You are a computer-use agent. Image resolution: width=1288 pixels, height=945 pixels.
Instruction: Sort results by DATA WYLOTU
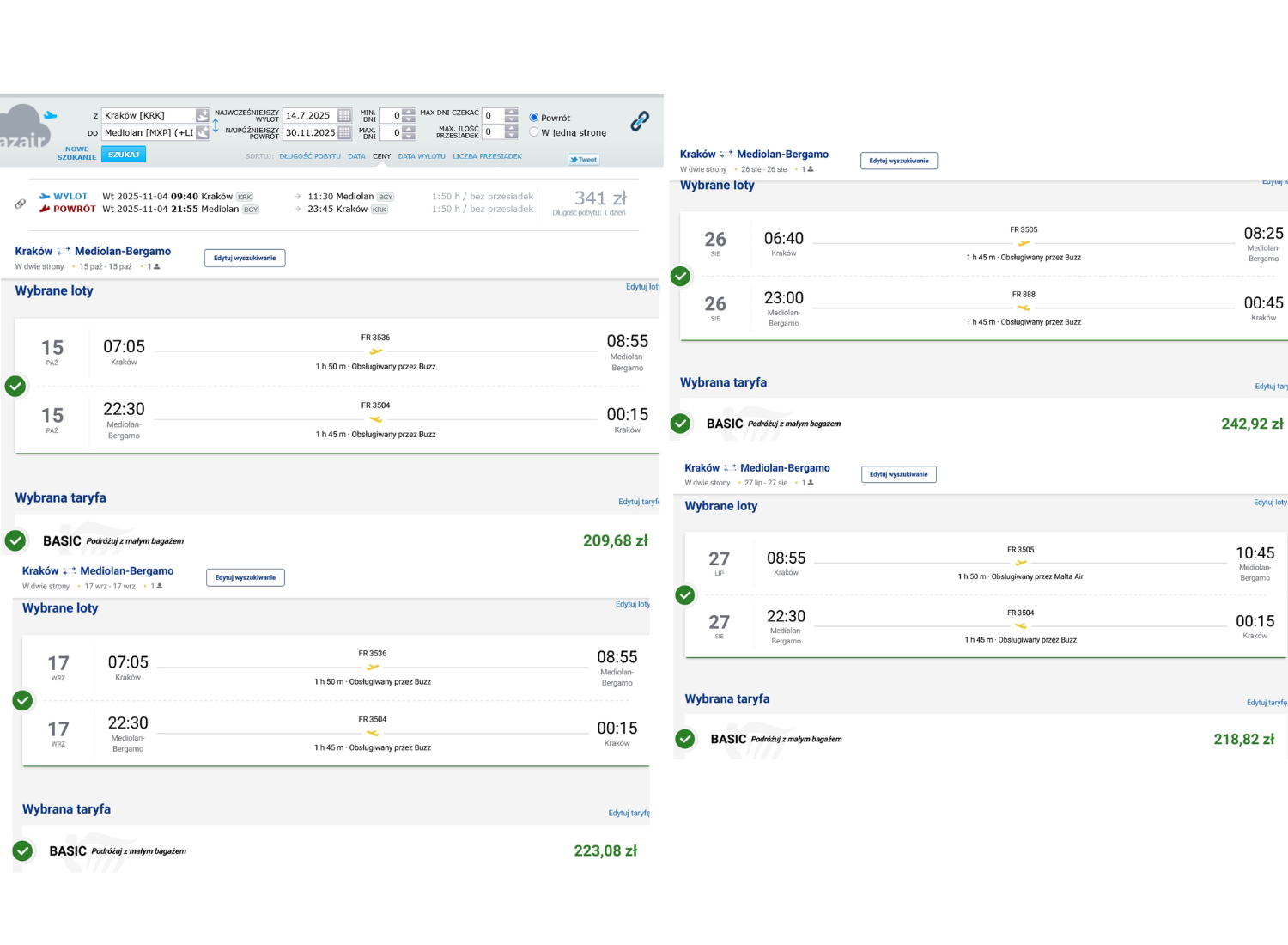pyautogui.click(x=422, y=156)
